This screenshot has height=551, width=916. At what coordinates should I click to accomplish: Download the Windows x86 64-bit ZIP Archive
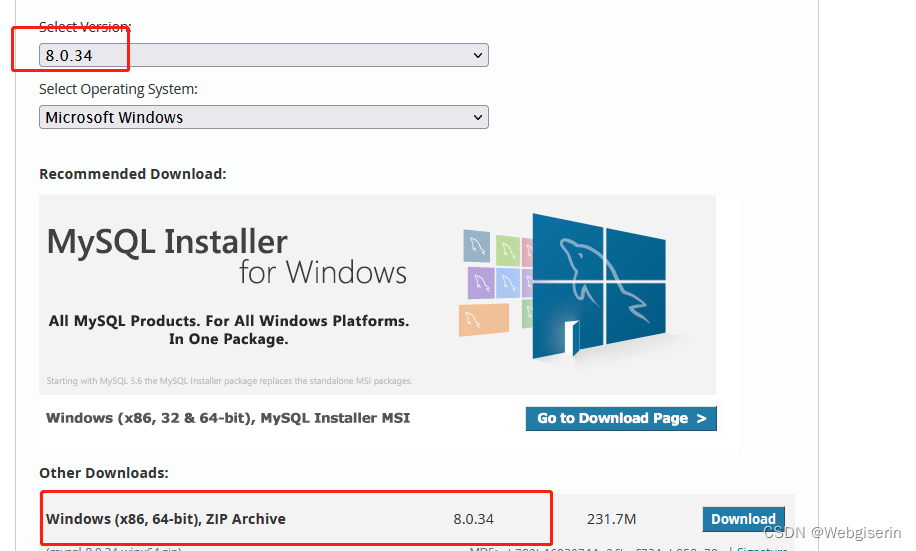pyautogui.click(x=743, y=519)
